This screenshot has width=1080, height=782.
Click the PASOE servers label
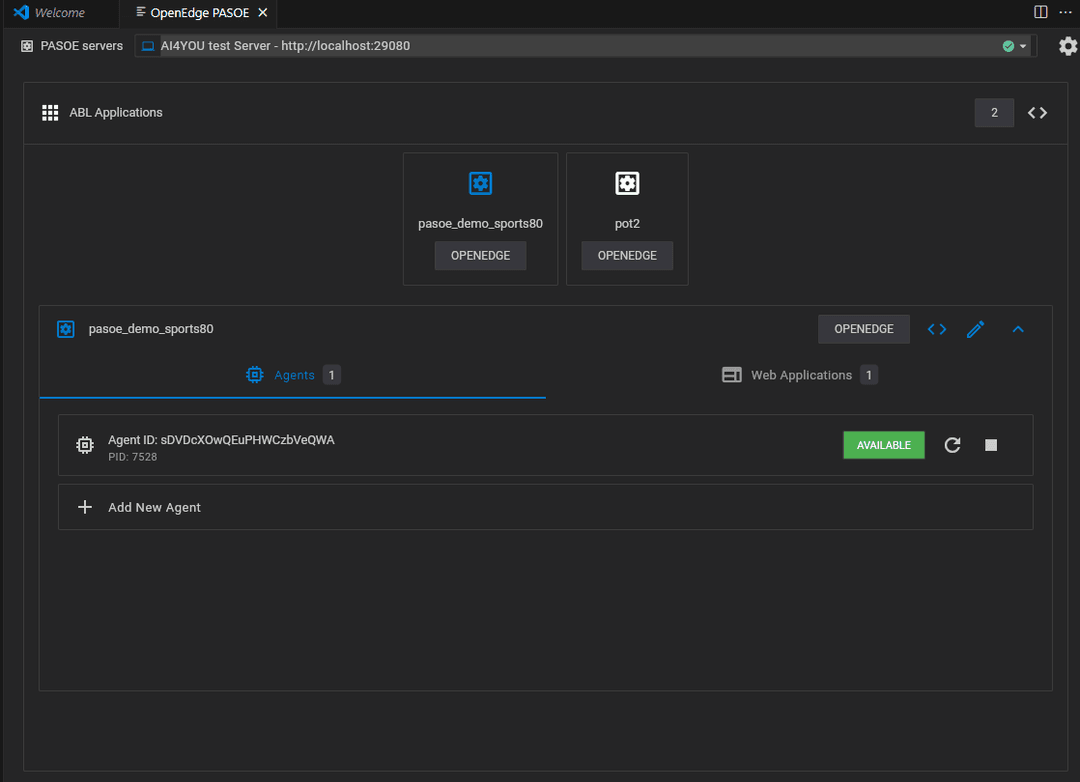(81, 46)
